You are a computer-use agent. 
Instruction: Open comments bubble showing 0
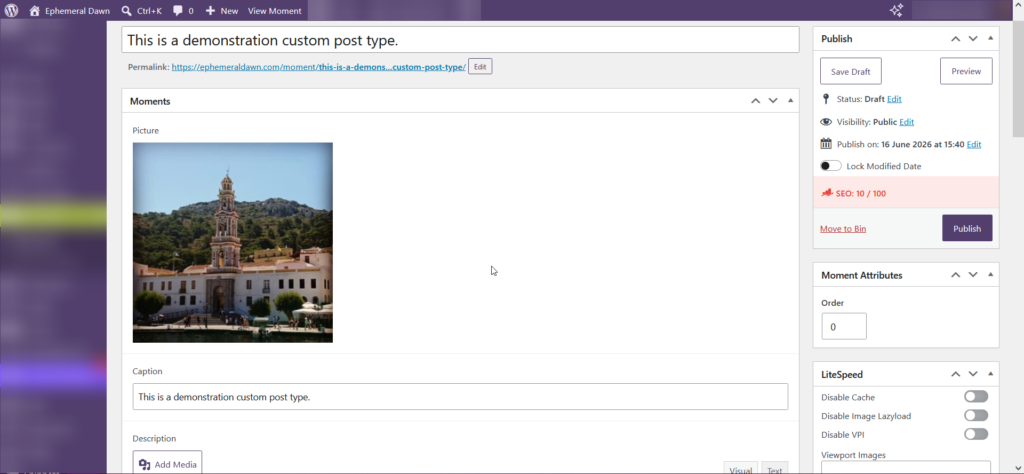[x=183, y=10]
